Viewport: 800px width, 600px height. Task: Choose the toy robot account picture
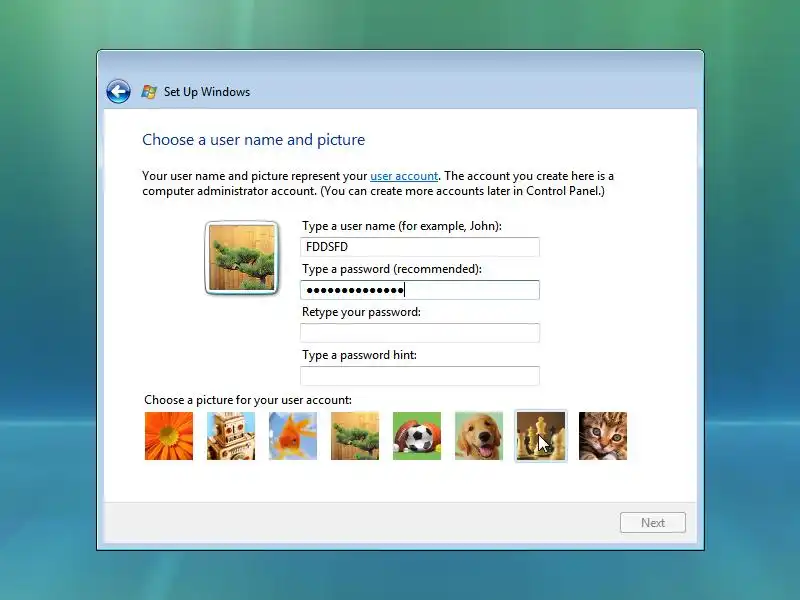pos(231,436)
